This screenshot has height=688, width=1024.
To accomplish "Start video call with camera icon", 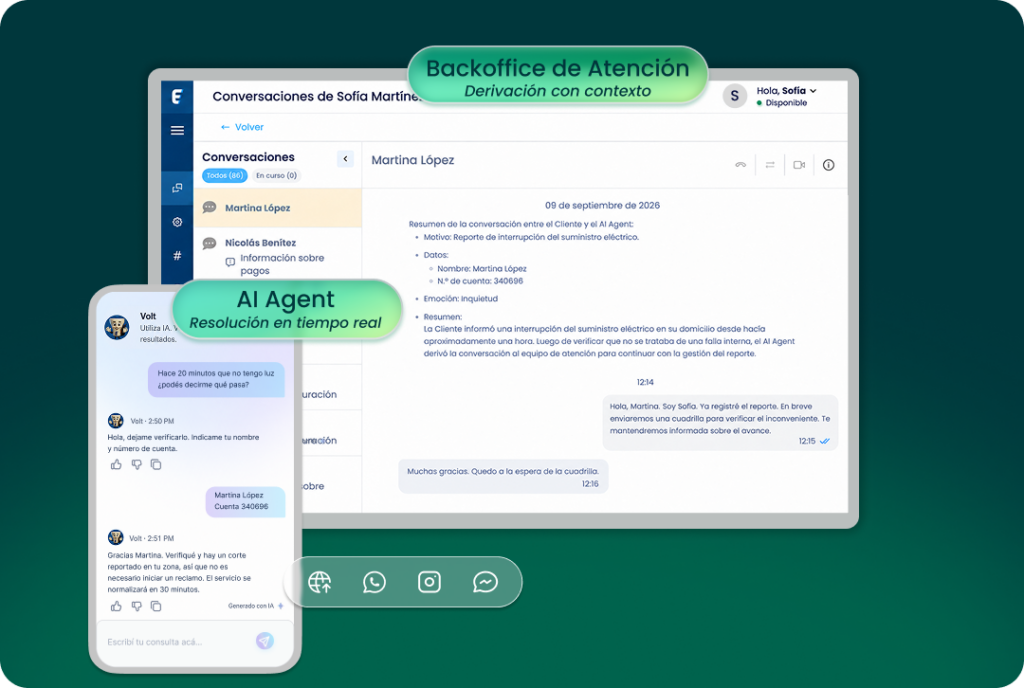I will click(799, 165).
